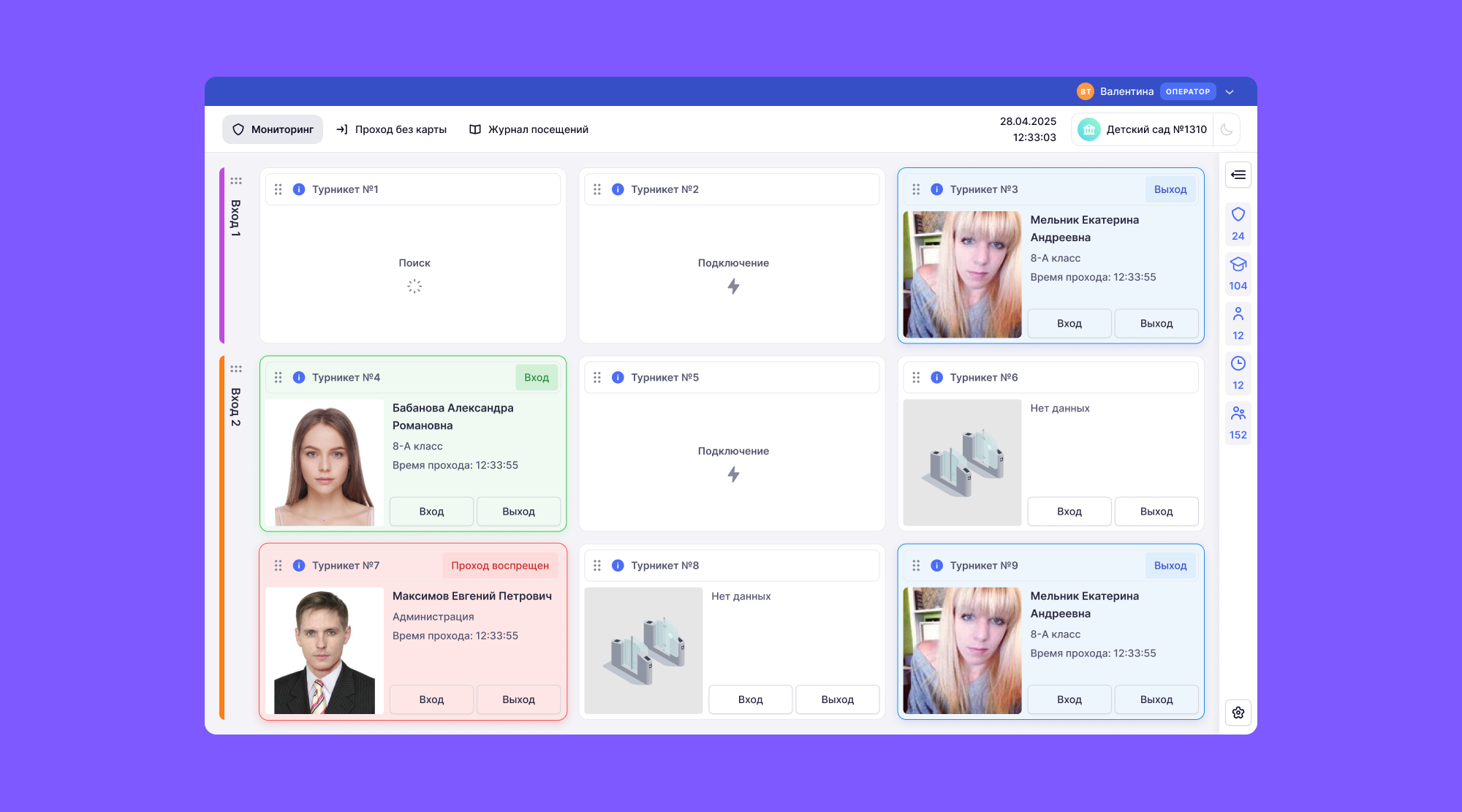Click drag handle of Турникет №8 card

(x=597, y=566)
